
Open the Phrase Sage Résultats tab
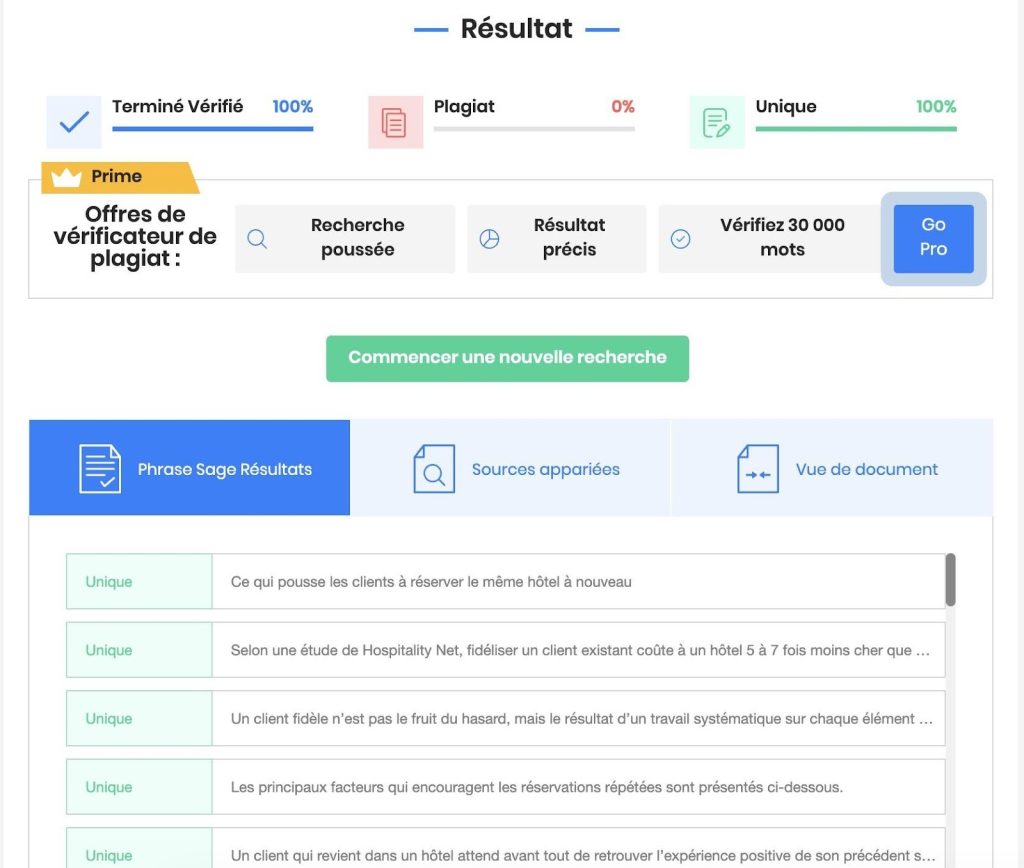tap(189, 468)
